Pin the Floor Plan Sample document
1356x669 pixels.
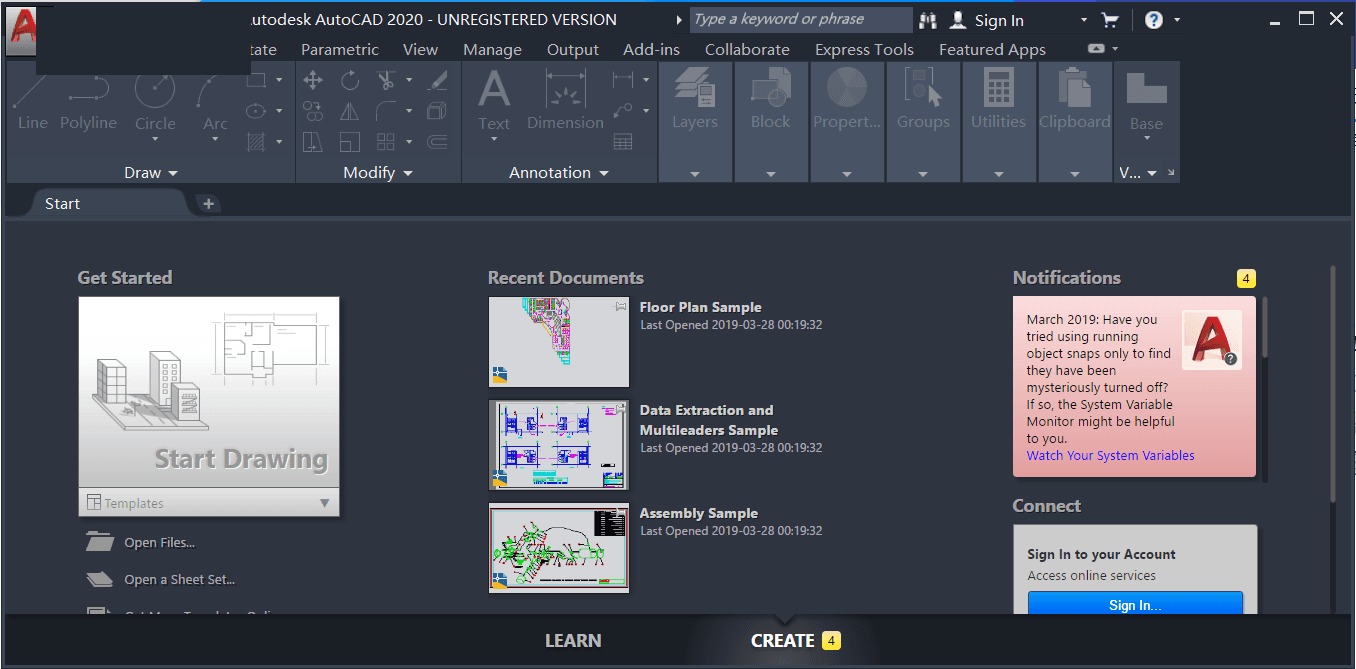coord(621,306)
